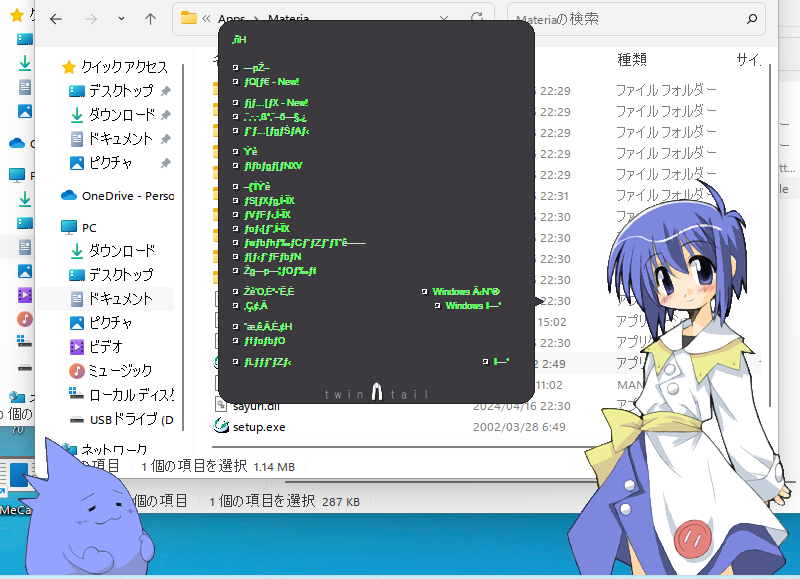The height and width of the screenshot is (579, 800).
Task: Select the sayuri.dll file icon
Action: 222,406
